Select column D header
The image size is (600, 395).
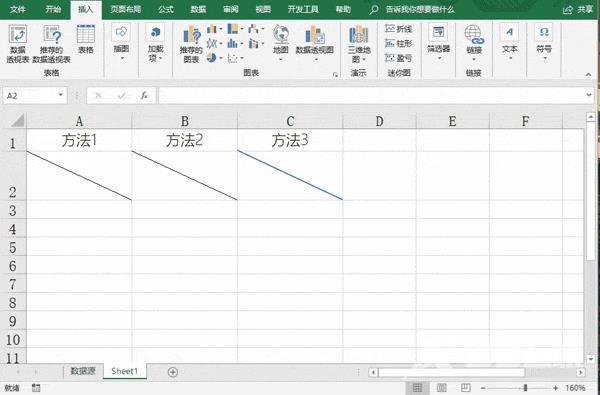379,121
